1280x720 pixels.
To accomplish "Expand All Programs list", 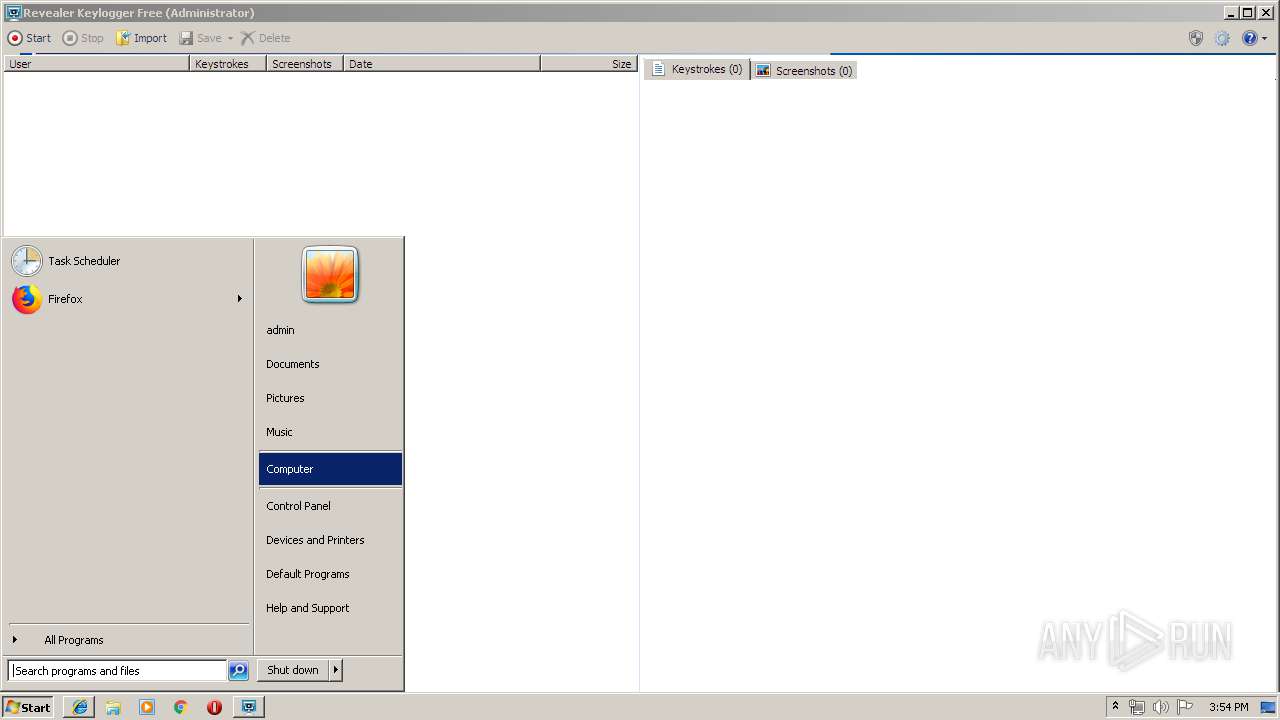I will pos(128,640).
